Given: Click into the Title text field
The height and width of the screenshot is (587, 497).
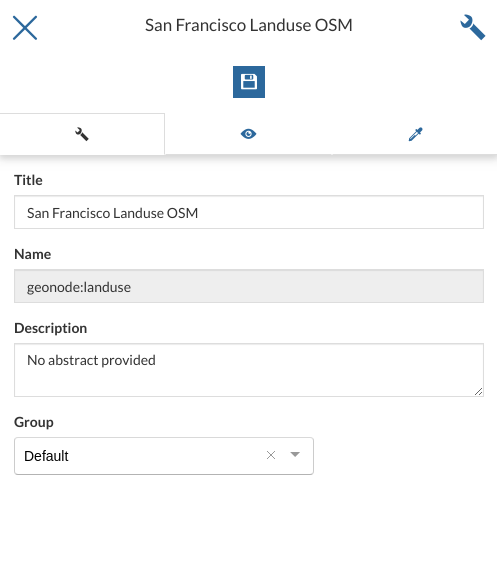Looking at the screenshot, I should [249, 212].
